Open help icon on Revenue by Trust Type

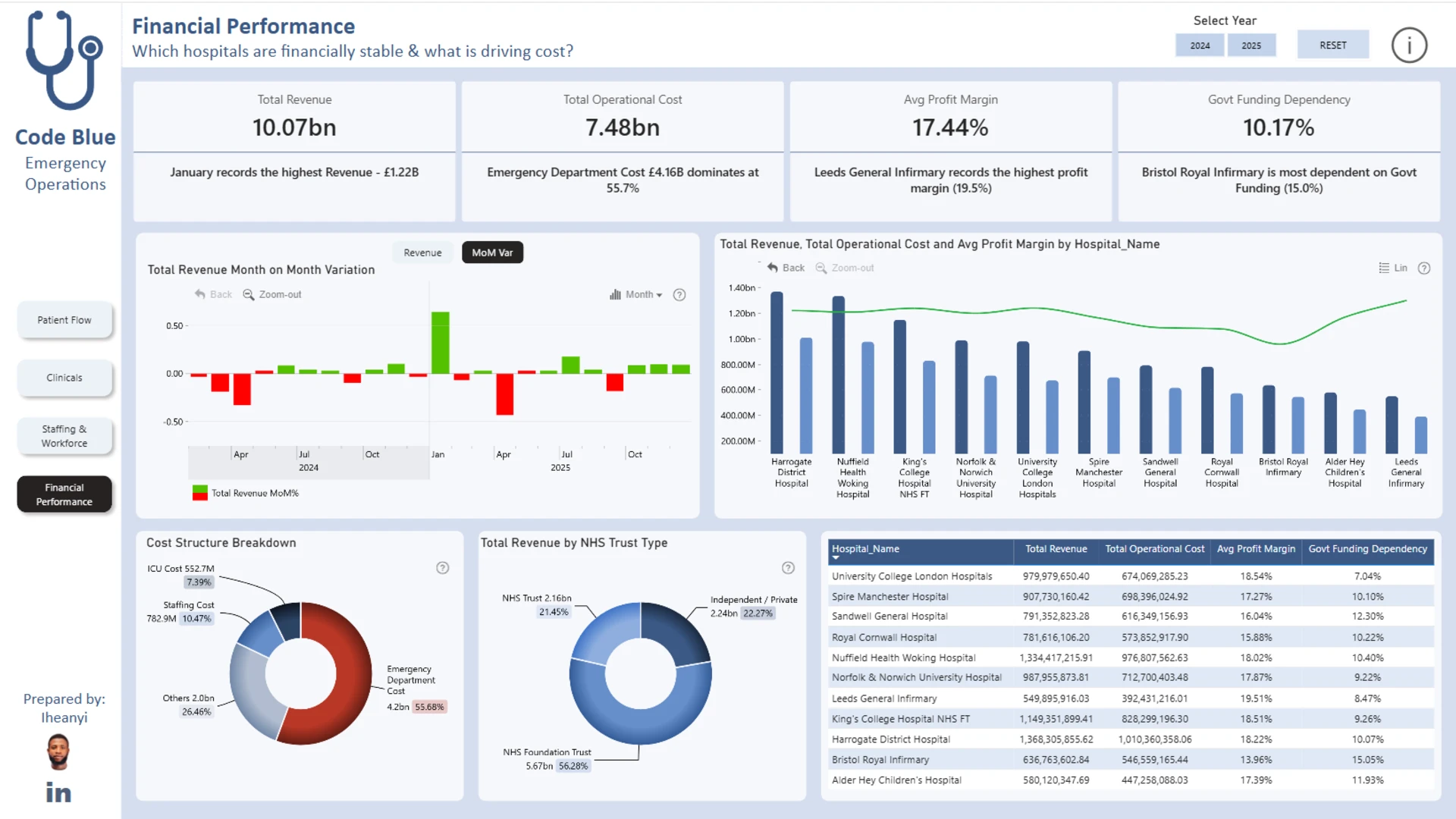[789, 568]
